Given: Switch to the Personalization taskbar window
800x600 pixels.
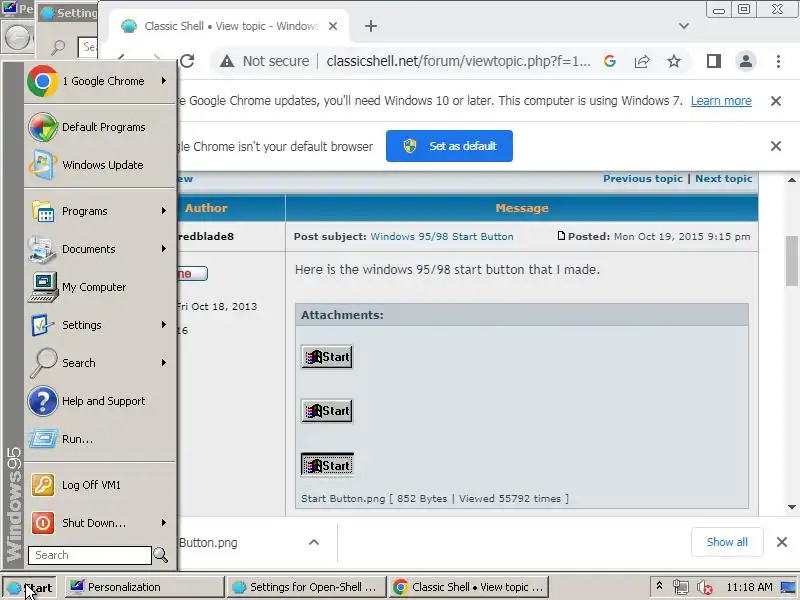Looking at the screenshot, I should pyautogui.click(x=144, y=587).
